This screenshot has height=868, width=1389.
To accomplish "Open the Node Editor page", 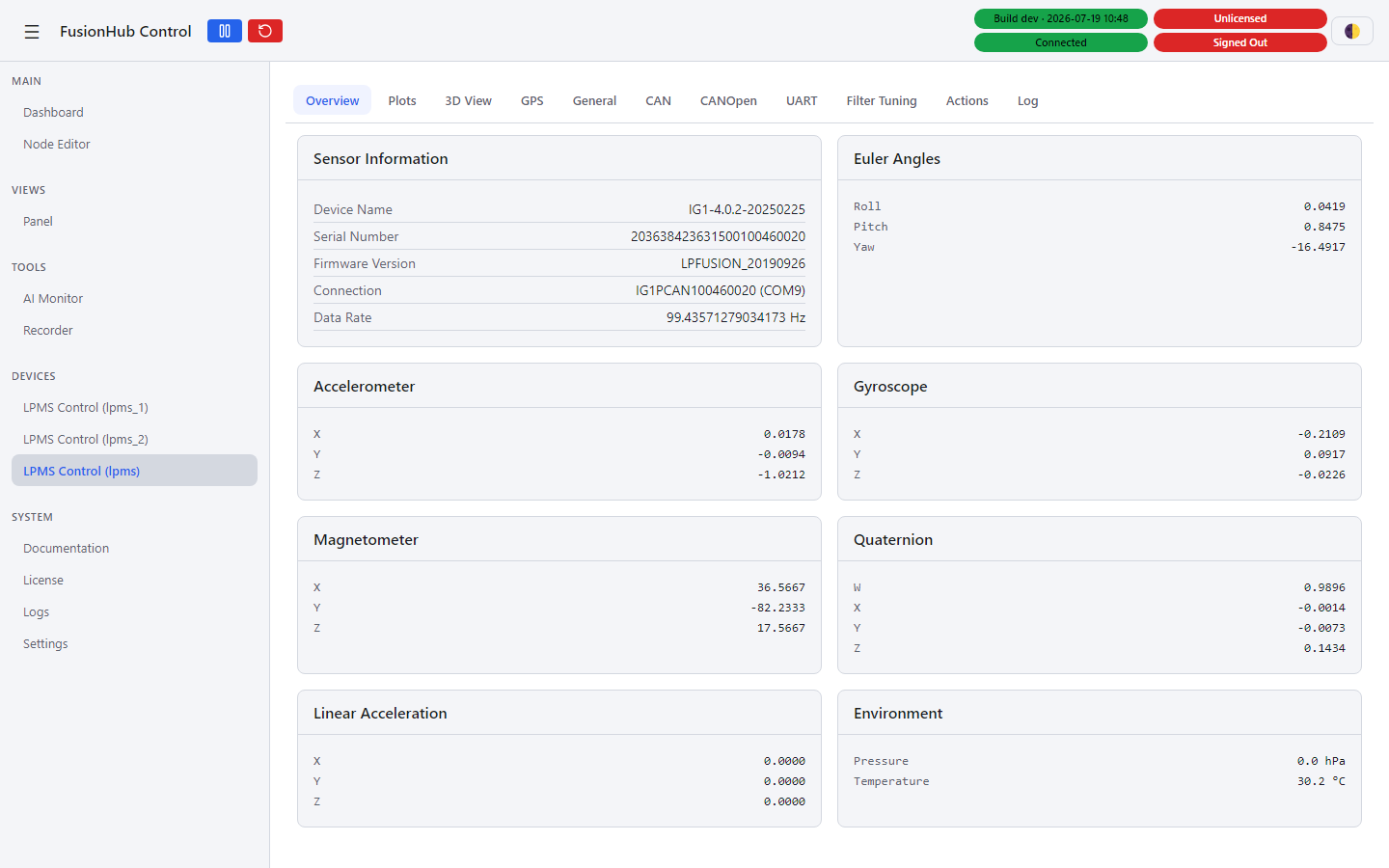I will coord(134,145).
